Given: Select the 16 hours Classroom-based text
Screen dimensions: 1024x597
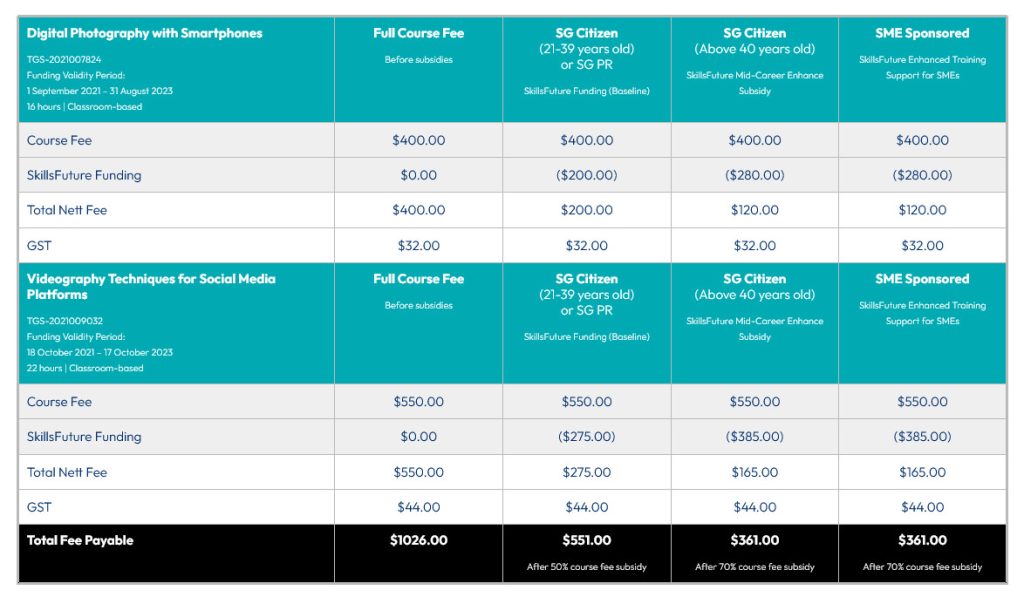Looking at the screenshot, I should tap(84, 106).
